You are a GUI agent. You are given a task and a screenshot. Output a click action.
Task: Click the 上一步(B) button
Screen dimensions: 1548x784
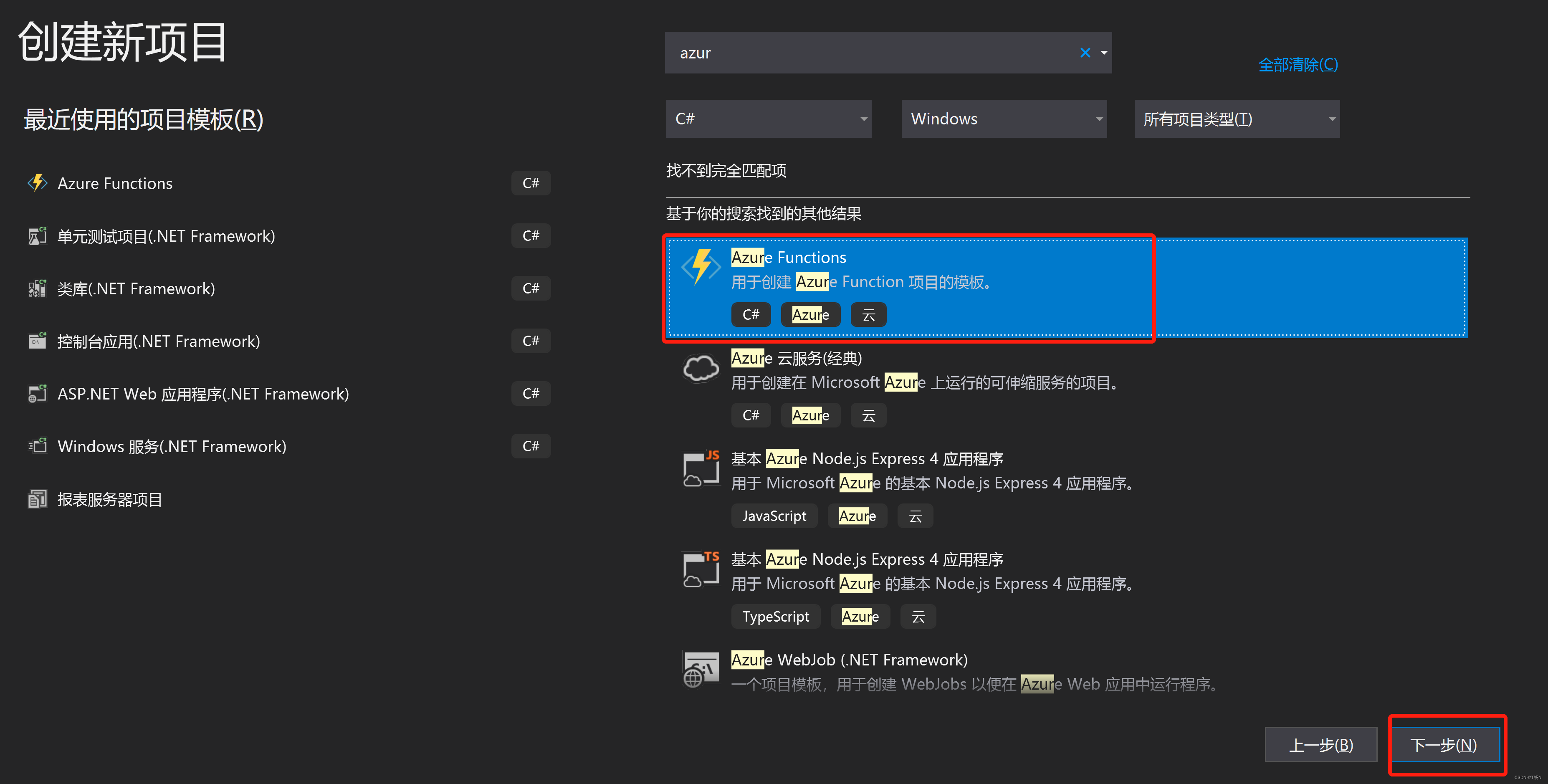click(1321, 745)
